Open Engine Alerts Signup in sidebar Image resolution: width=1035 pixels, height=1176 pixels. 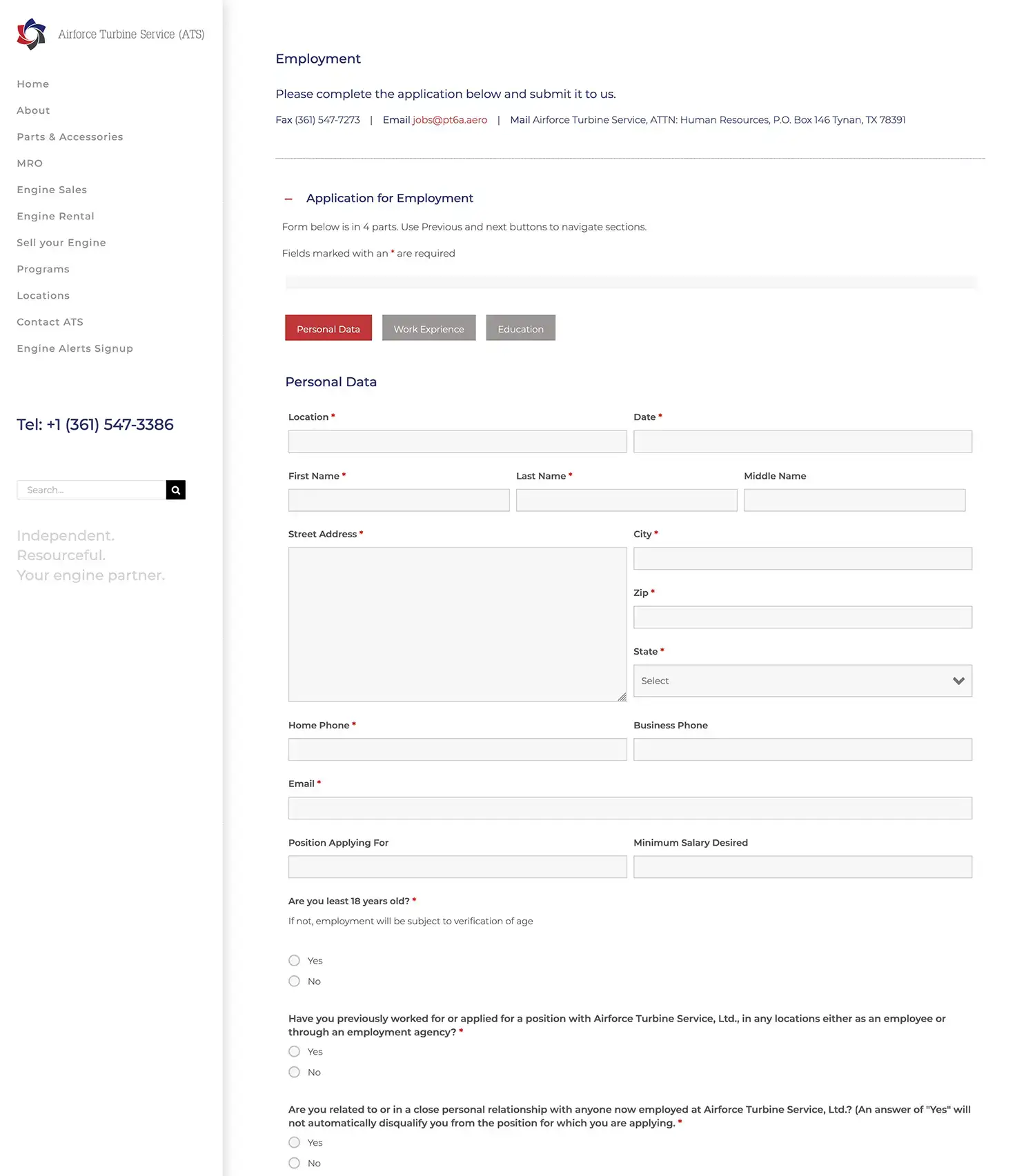point(75,348)
